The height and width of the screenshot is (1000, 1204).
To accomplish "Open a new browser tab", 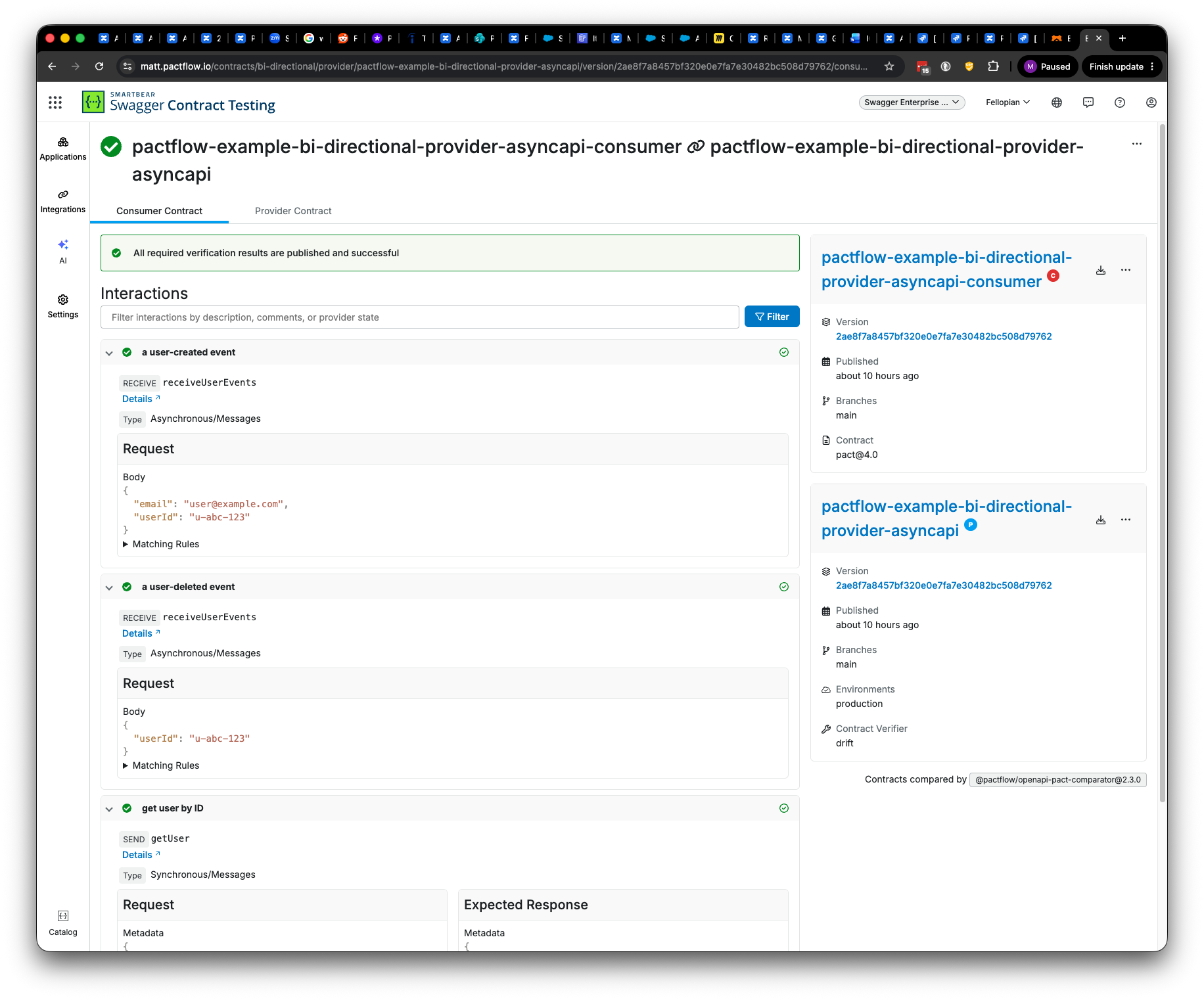I will click(1123, 38).
